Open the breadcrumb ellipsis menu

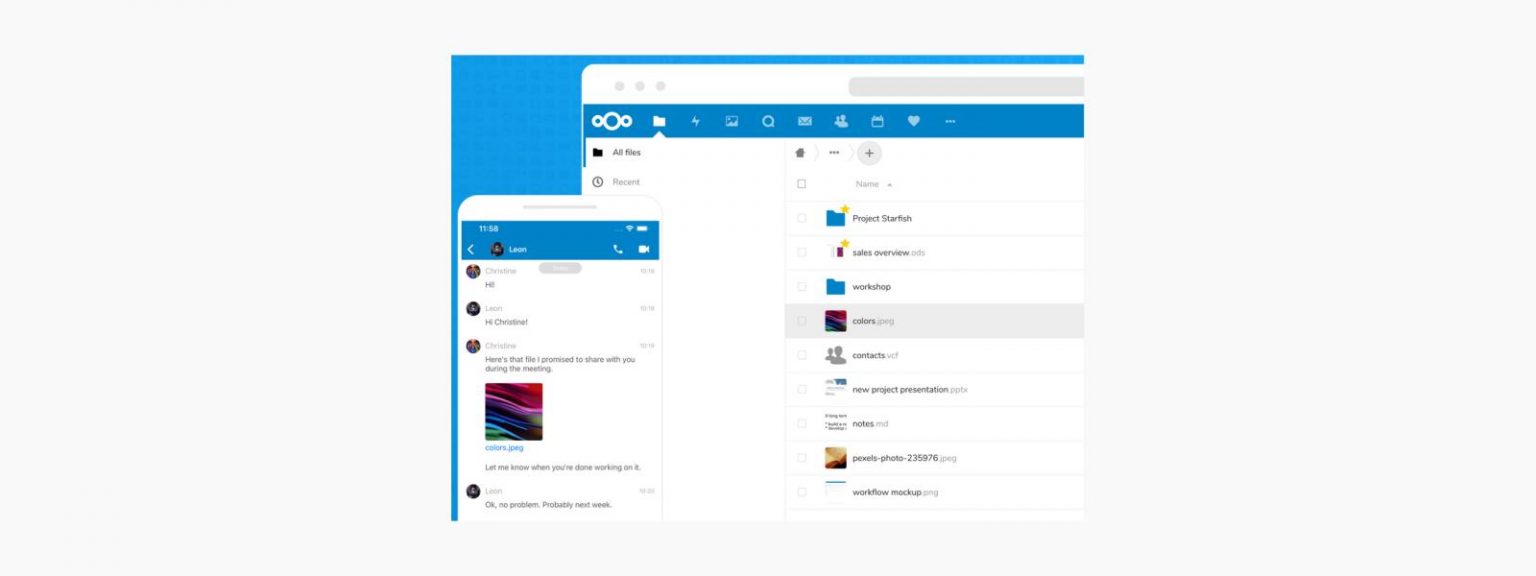(x=834, y=153)
